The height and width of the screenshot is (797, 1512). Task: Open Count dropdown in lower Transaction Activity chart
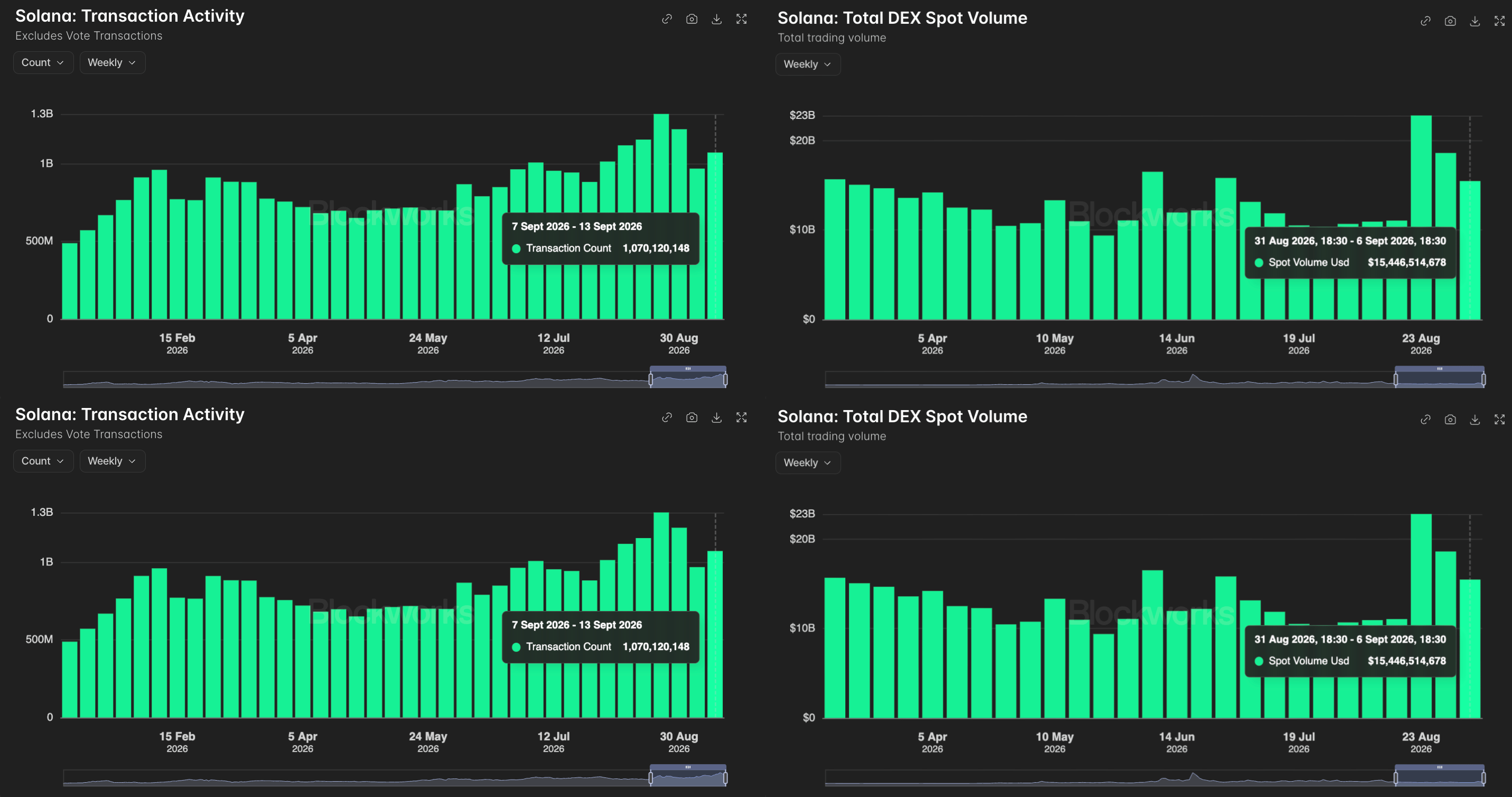43,461
